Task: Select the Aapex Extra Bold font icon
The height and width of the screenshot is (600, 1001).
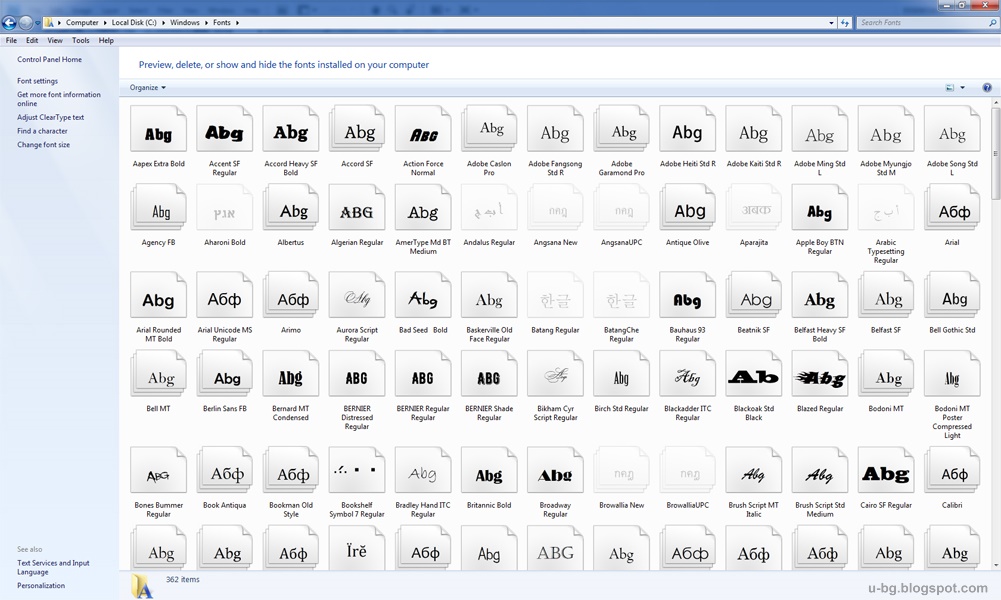Action: (158, 130)
